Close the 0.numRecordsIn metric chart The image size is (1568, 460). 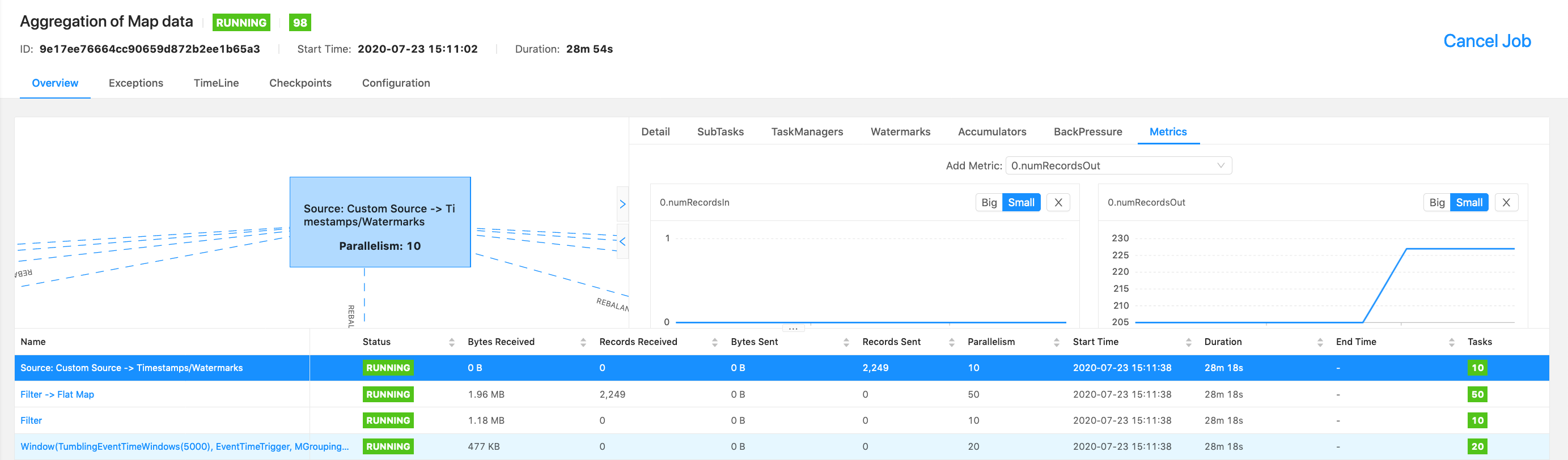pyautogui.click(x=1058, y=203)
